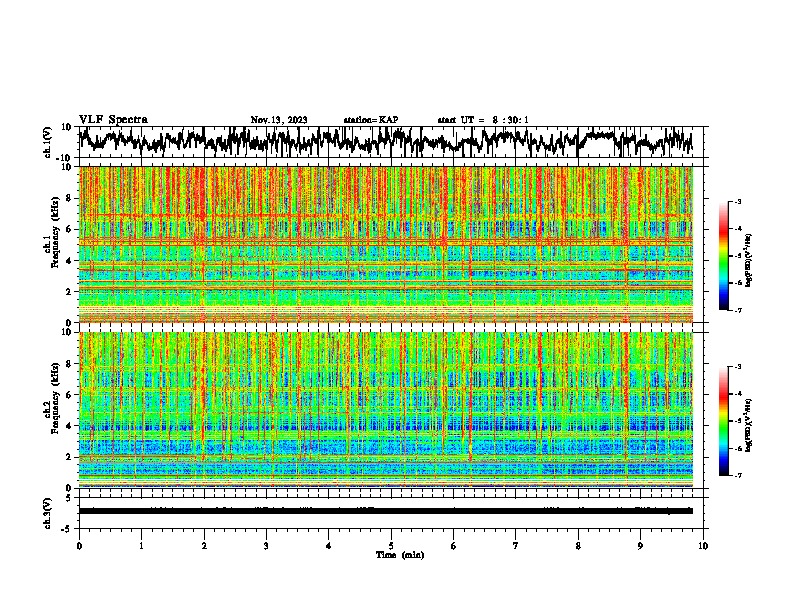Click the ch.1 spectrogram color scale bar
Viewport: 792px width, 612px height.
(724, 256)
